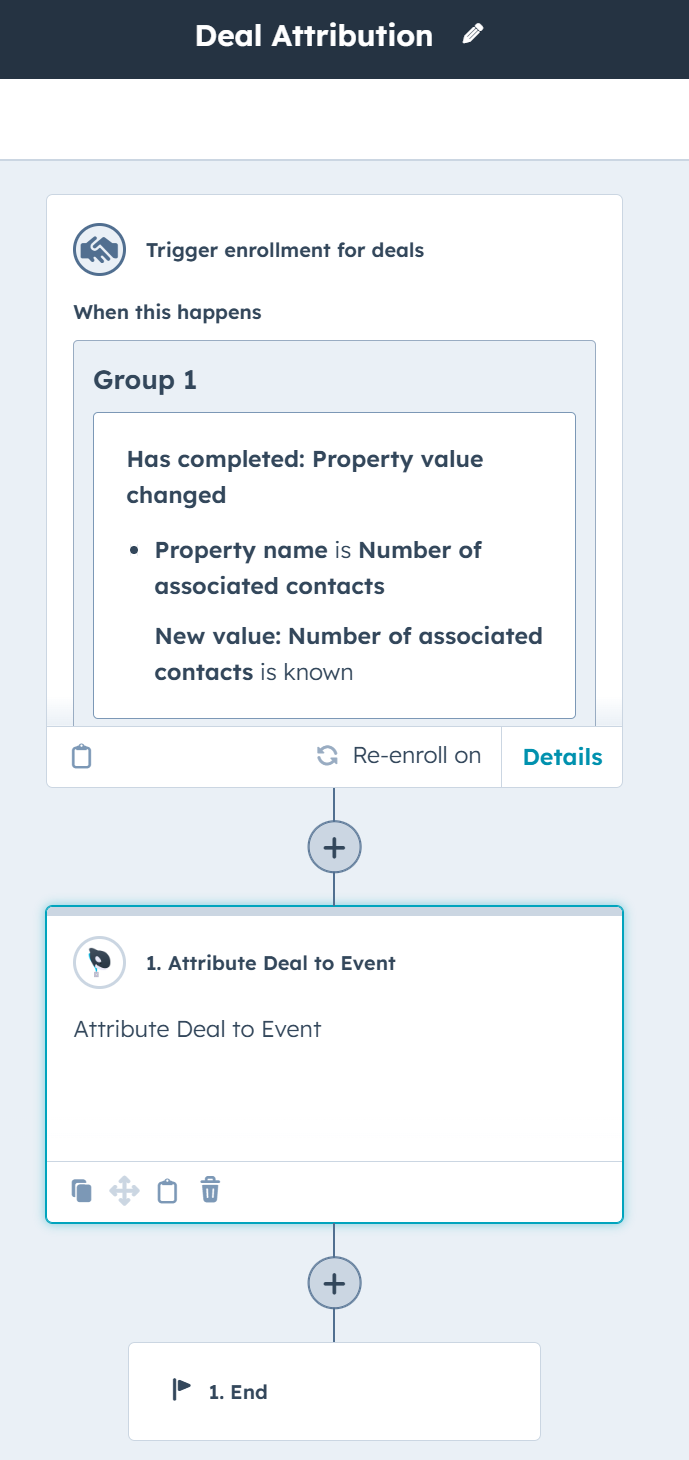Click the Deal Attribution title text
The height and width of the screenshot is (1460, 689).
click(315, 35)
